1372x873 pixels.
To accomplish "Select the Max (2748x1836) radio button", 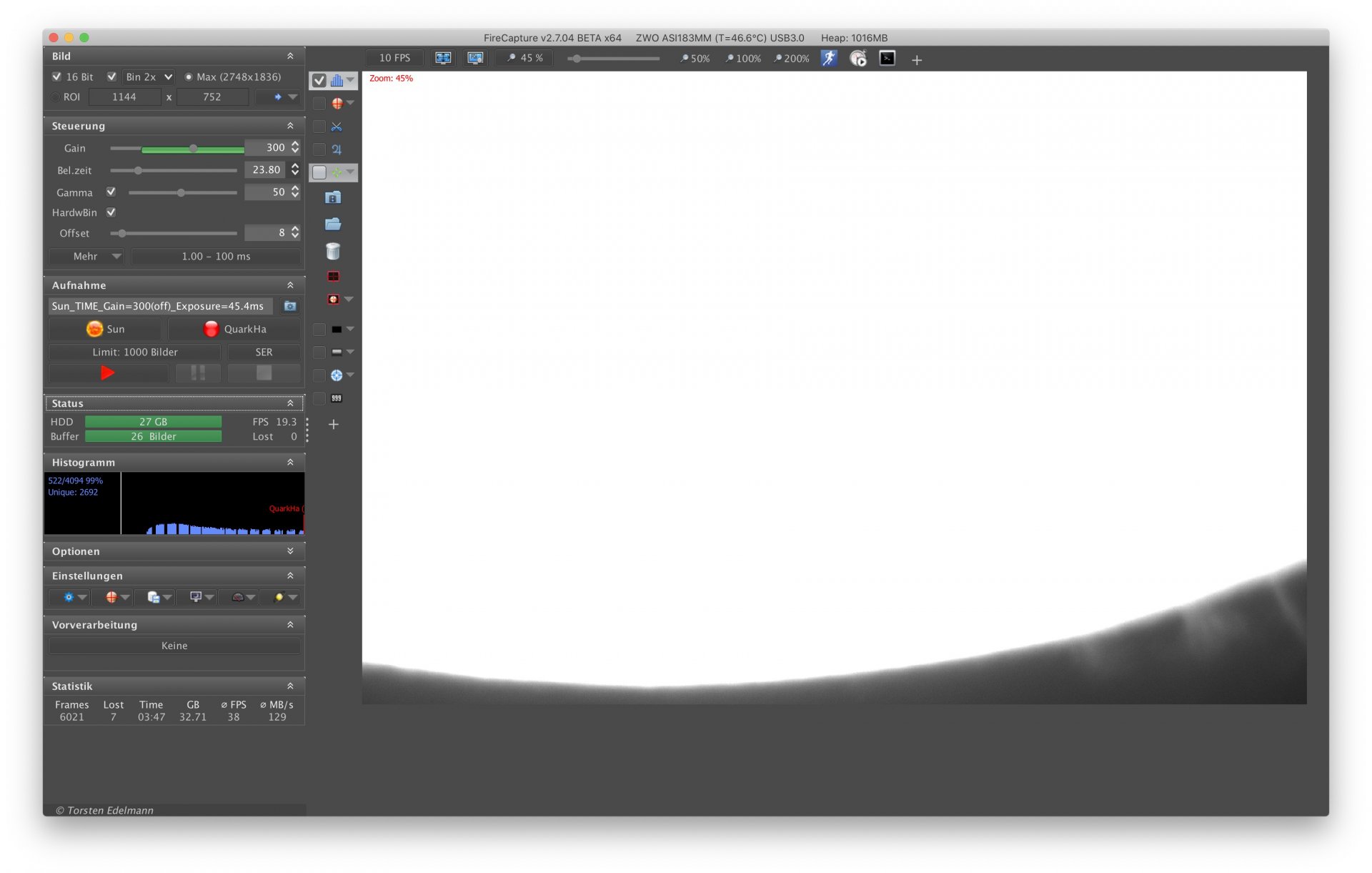I will (x=189, y=77).
